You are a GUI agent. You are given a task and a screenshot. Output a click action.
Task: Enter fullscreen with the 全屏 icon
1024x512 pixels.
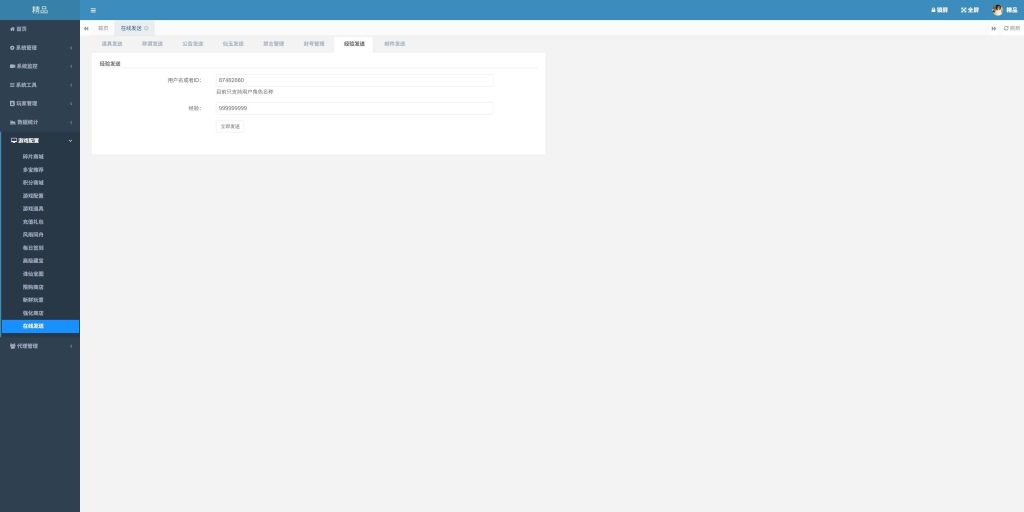(x=969, y=10)
